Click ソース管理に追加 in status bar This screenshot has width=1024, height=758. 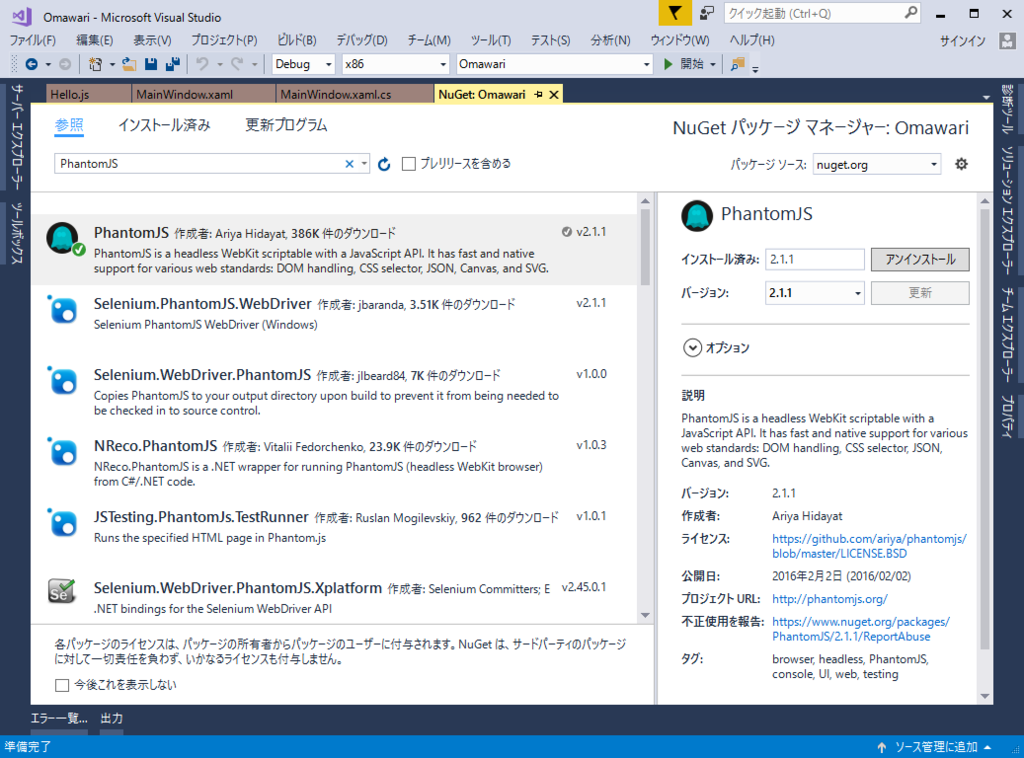(935, 747)
